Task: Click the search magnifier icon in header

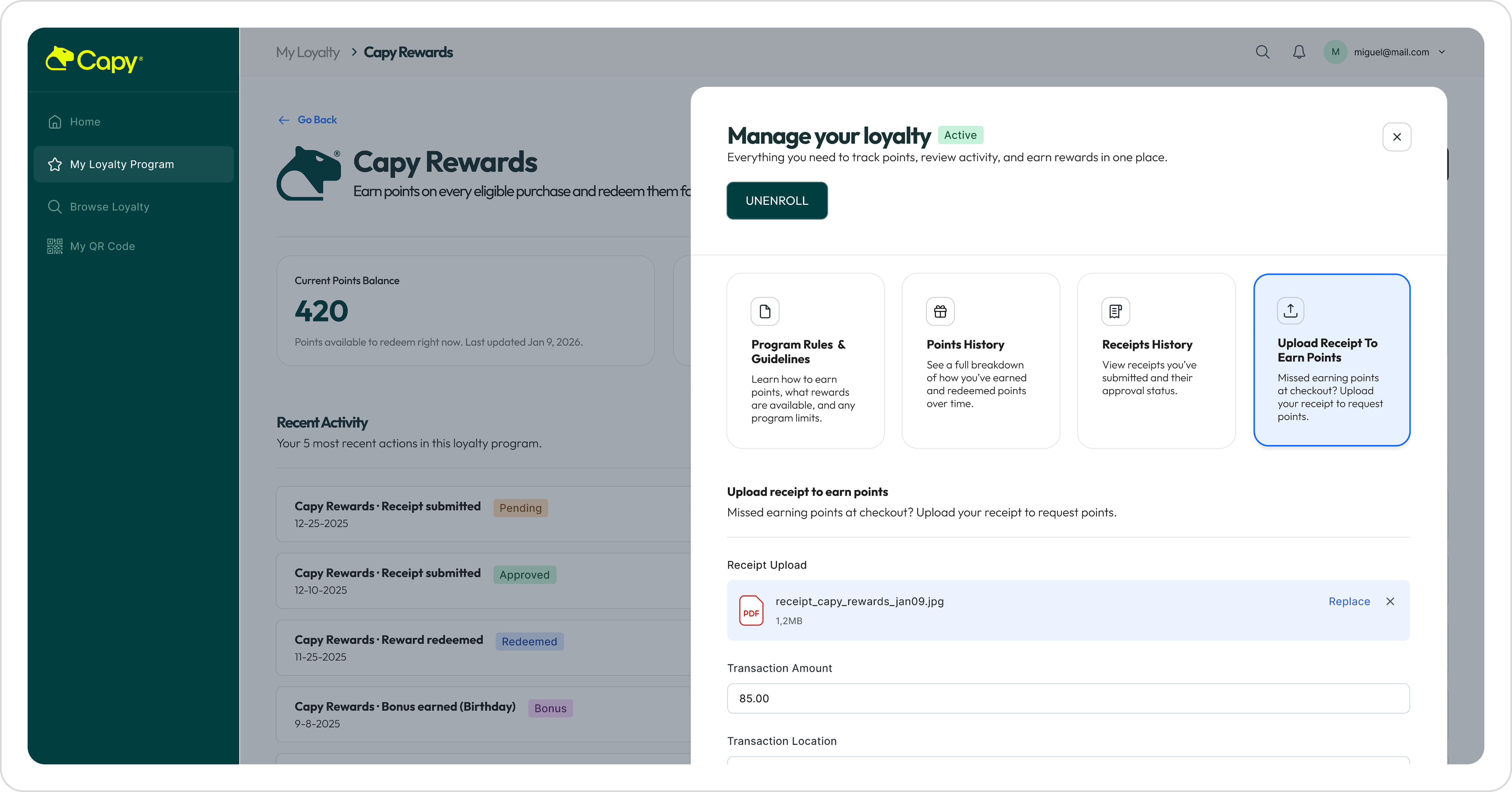Action: point(1262,52)
